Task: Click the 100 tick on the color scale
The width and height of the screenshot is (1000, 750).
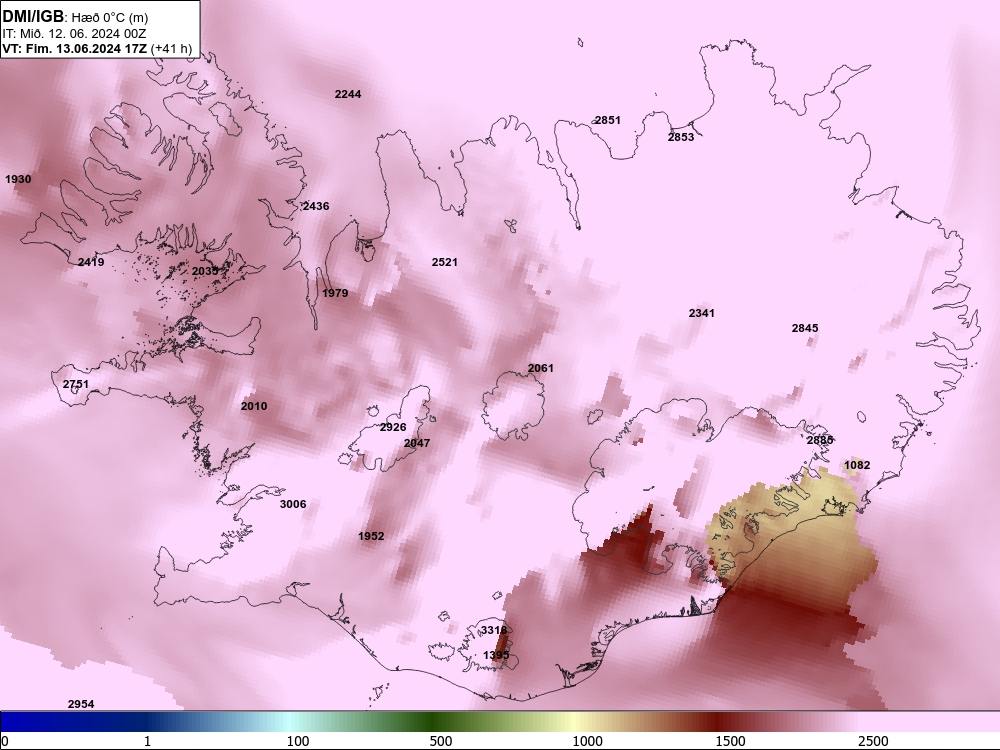Action: pos(298,741)
